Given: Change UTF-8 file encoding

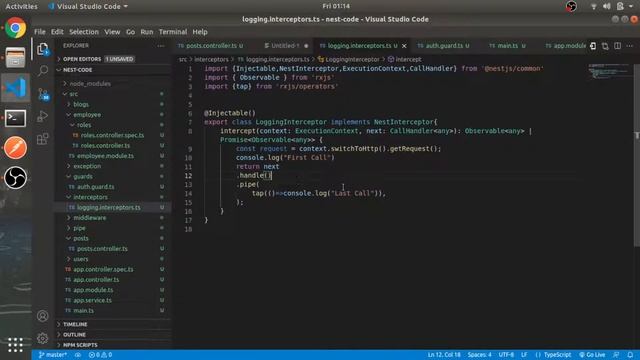Looking at the screenshot, I should click(x=506, y=355).
